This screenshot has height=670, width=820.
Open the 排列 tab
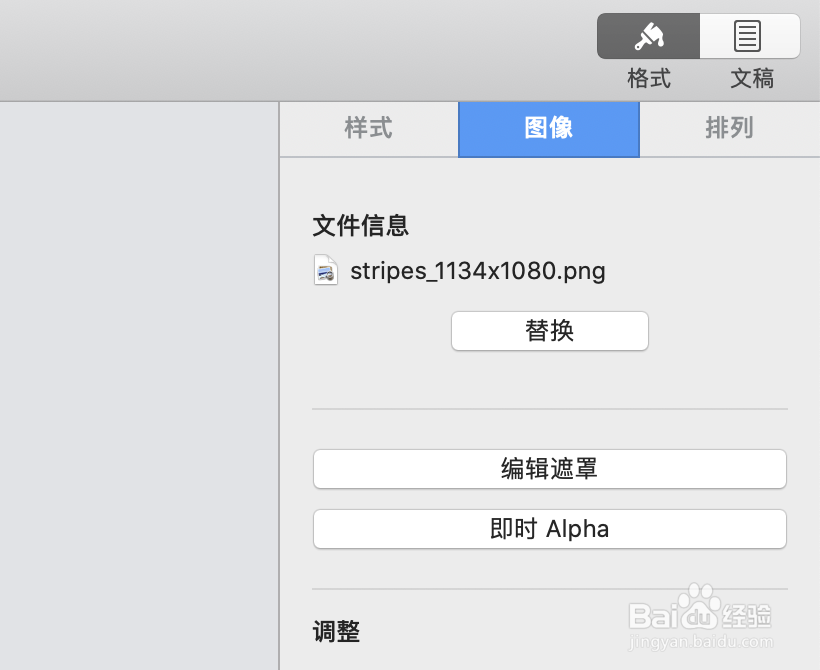point(729,129)
